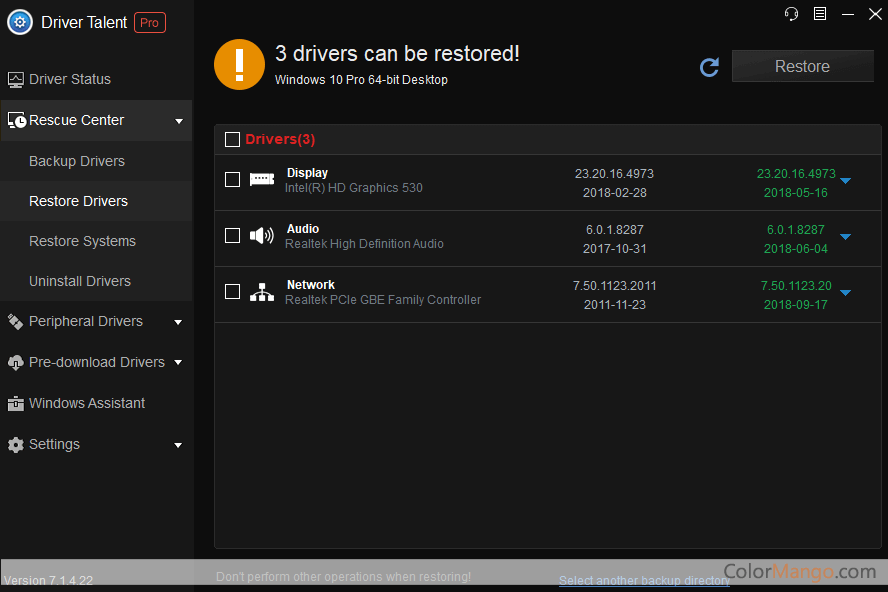This screenshot has height=592, width=888.
Task: Go to Restore Systems section
Action: (82, 241)
